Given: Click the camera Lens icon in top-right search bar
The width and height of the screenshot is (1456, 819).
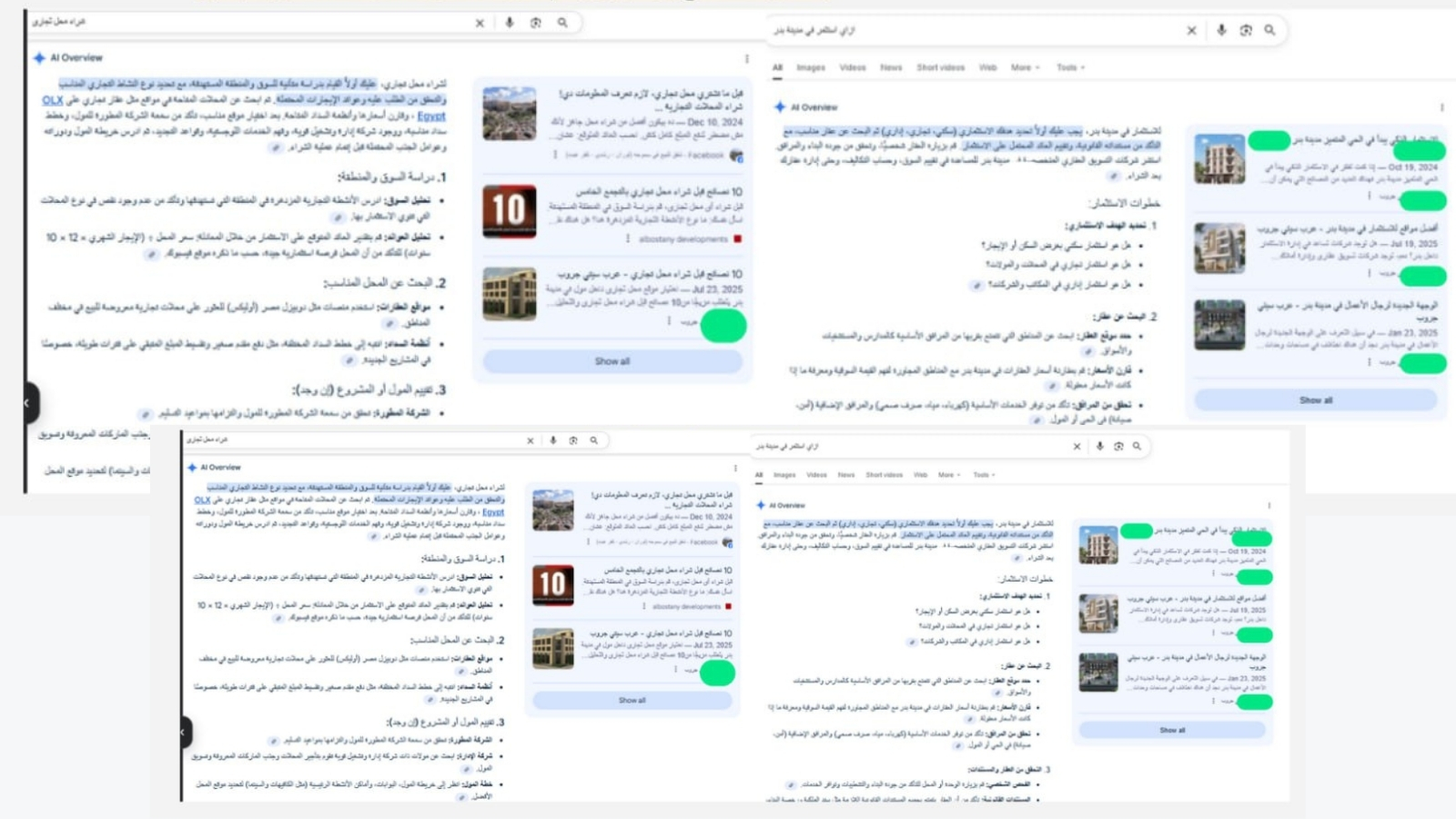Looking at the screenshot, I should coord(1246,30).
